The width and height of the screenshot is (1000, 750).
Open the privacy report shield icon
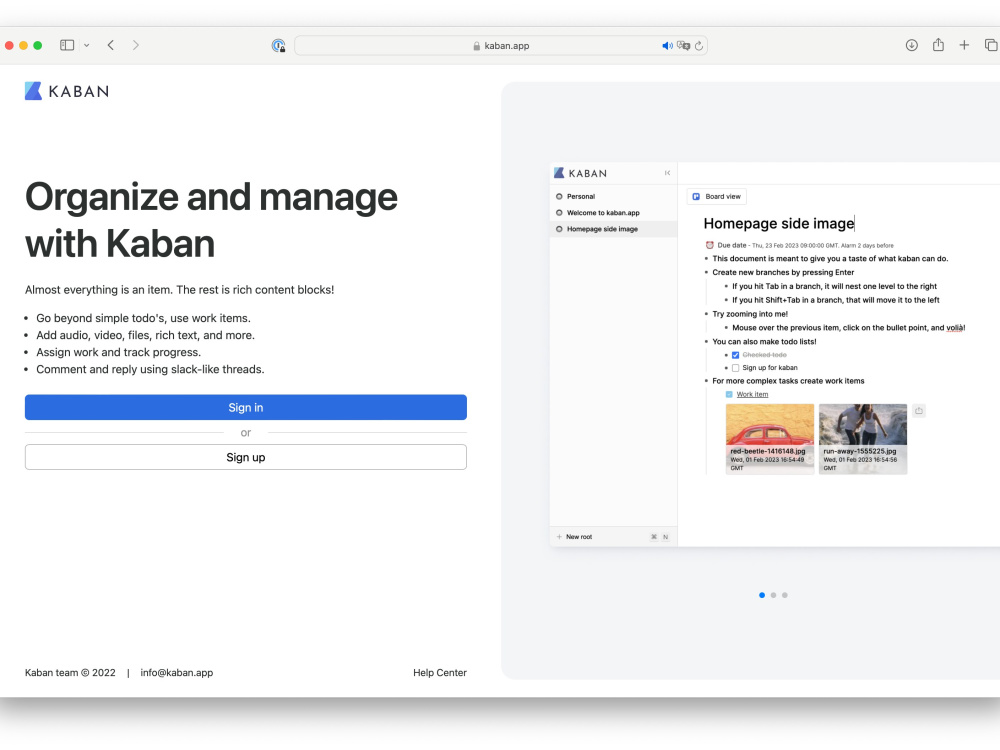click(x=279, y=45)
